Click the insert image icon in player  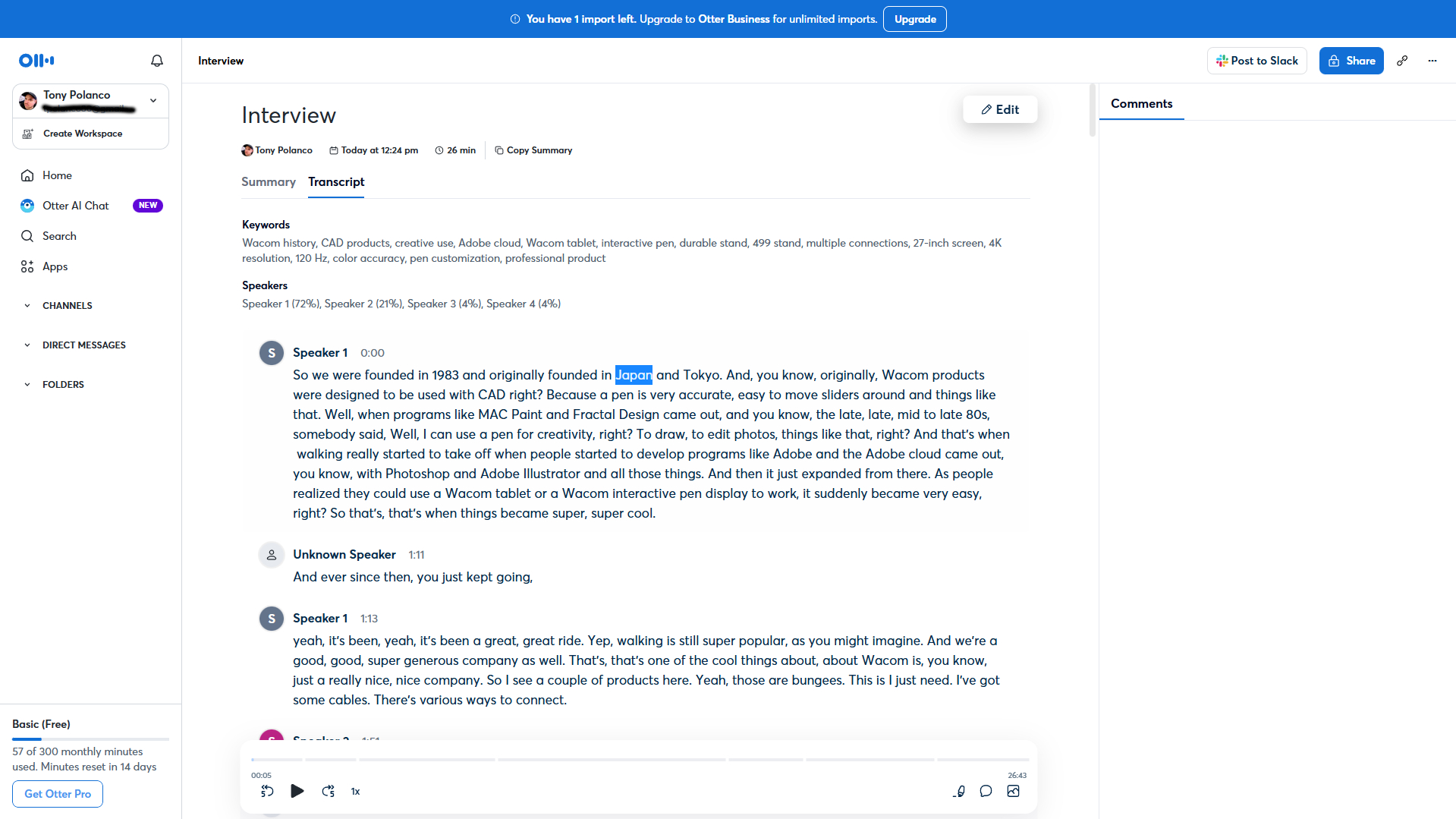(x=1013, y=791)
